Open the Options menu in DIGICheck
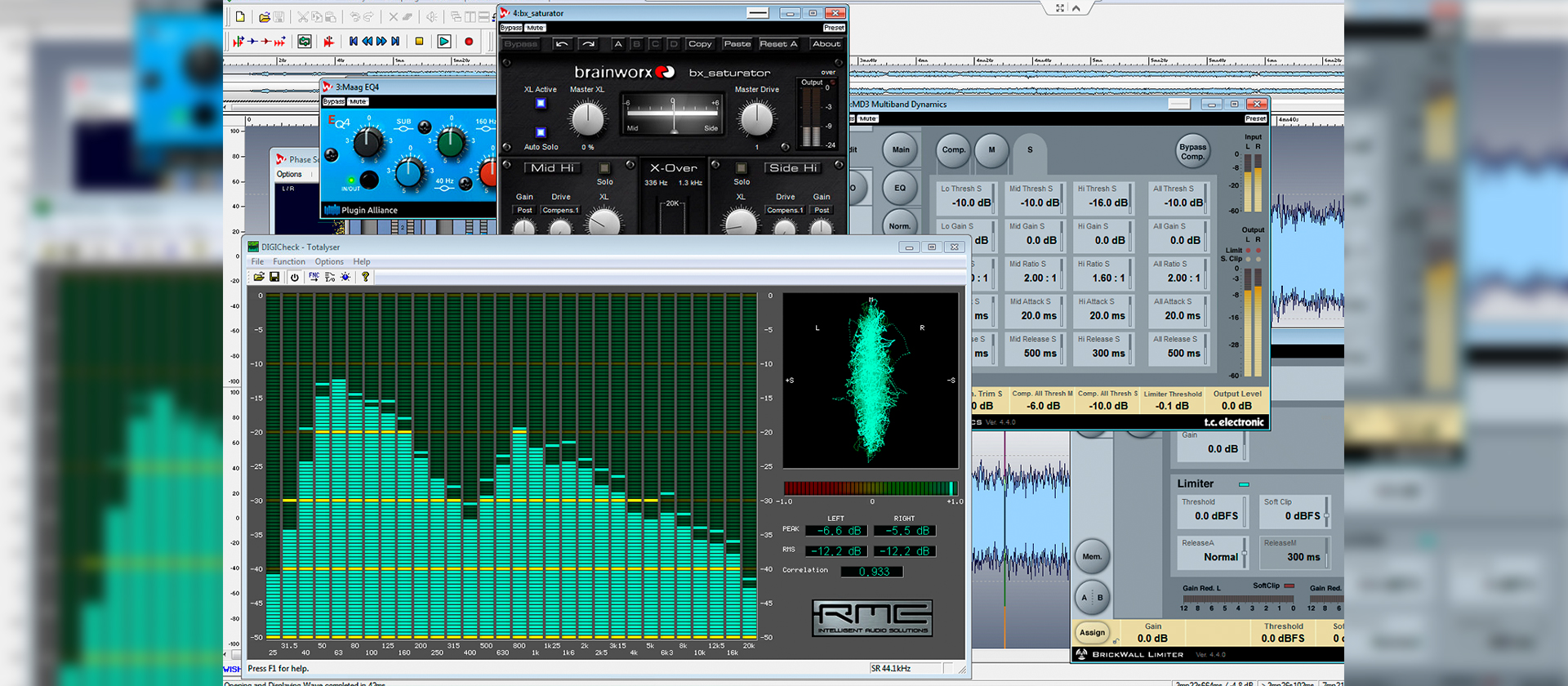The width and height of the screenshot is (1568, 686). tap(329, 261)
